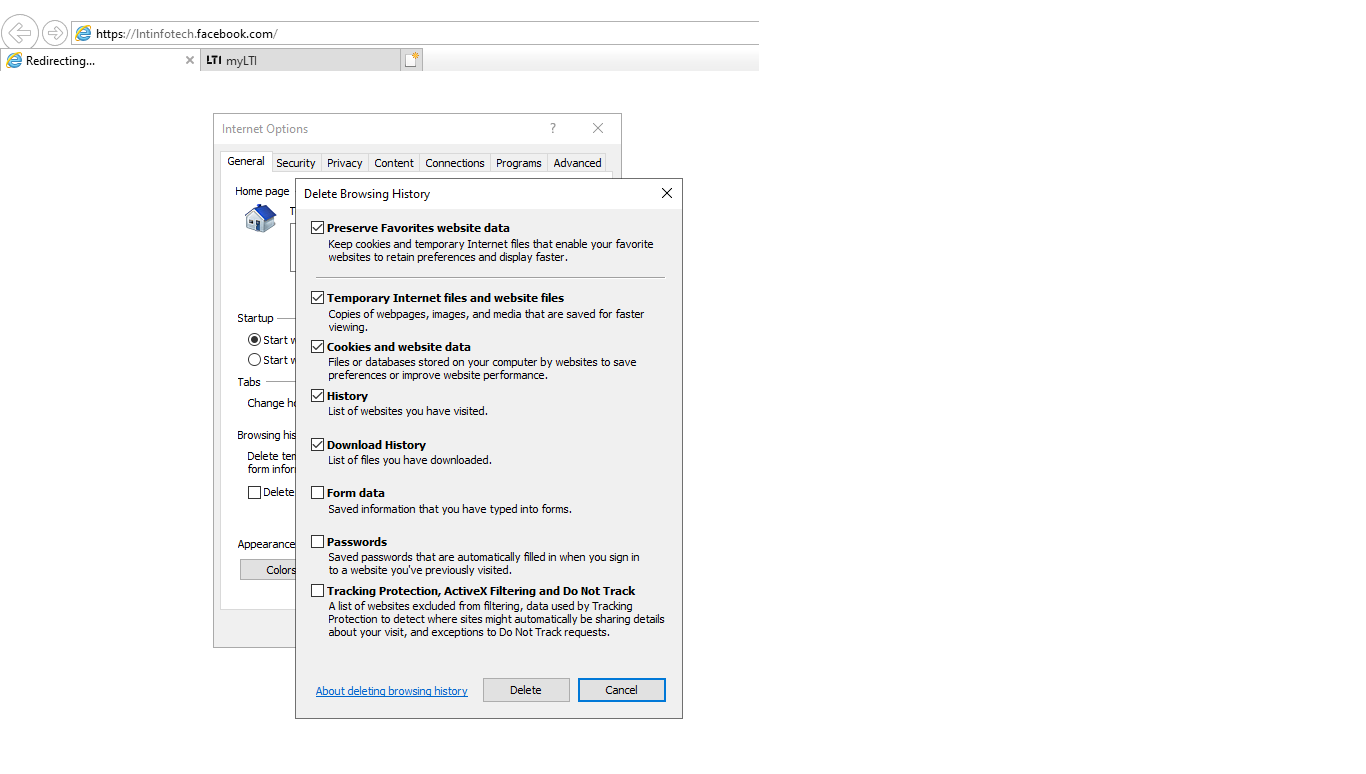Click the browser Forward arrow button
The image size is (1366, 774).
54,33
